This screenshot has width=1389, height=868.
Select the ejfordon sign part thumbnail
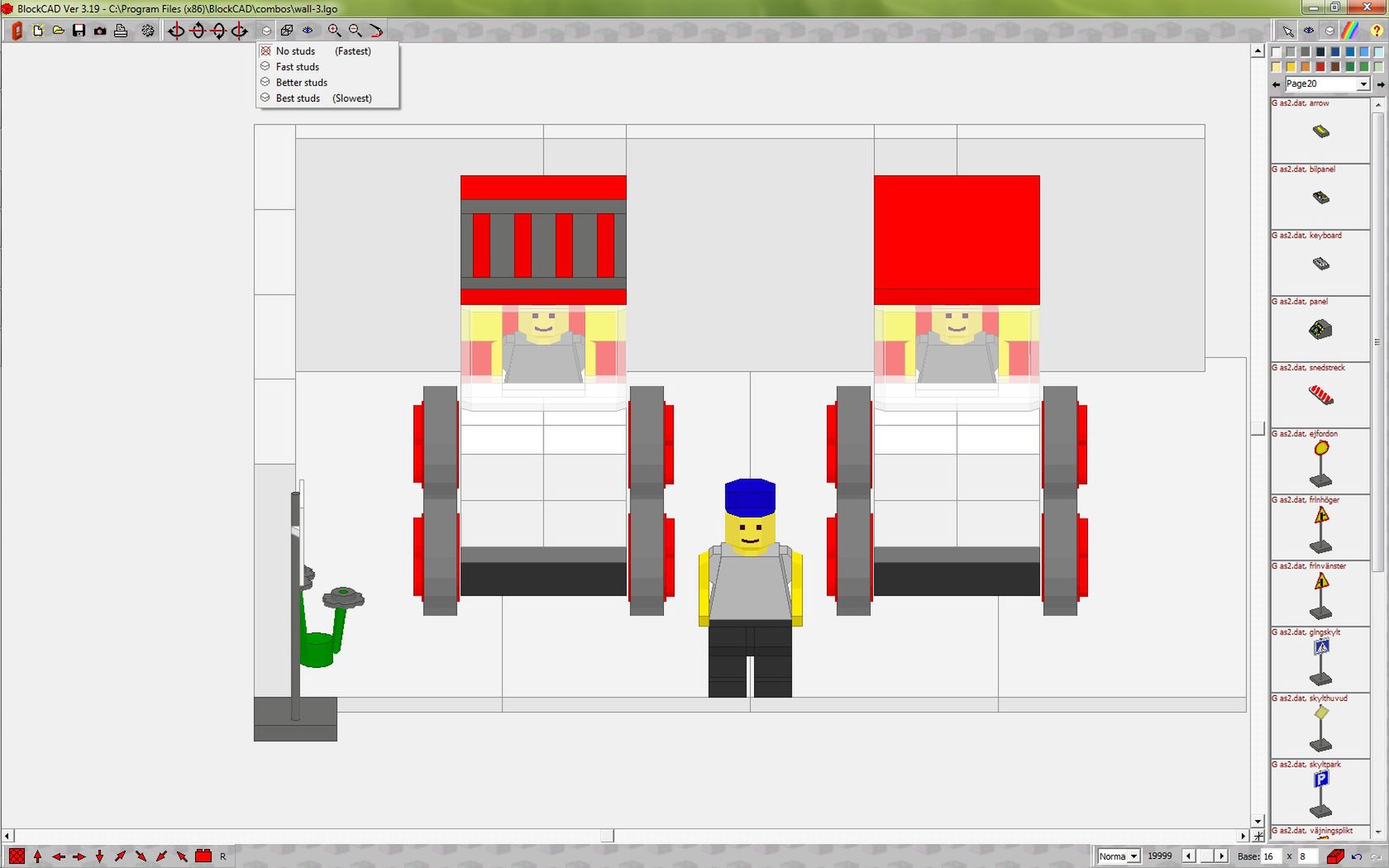point(1321,461)
